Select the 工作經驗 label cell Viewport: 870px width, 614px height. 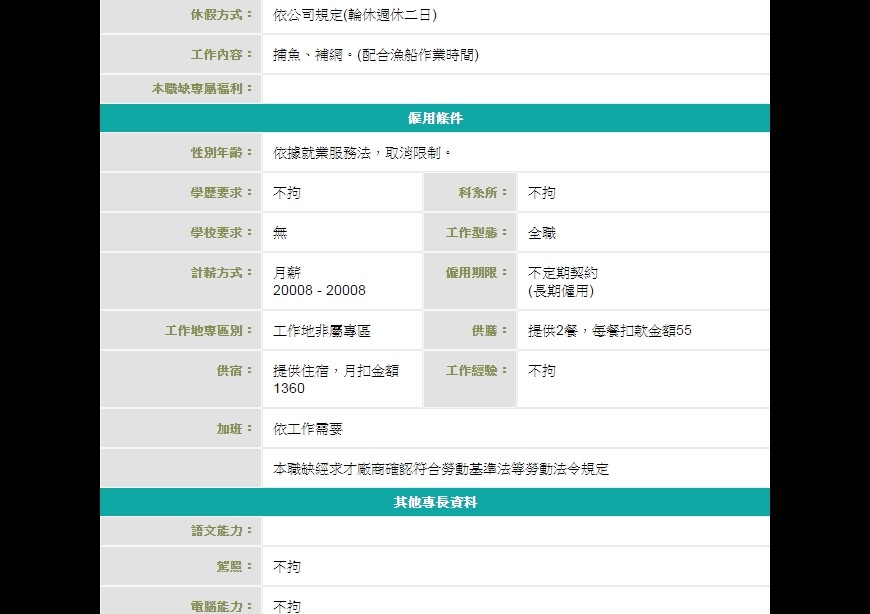pos(471,371)
